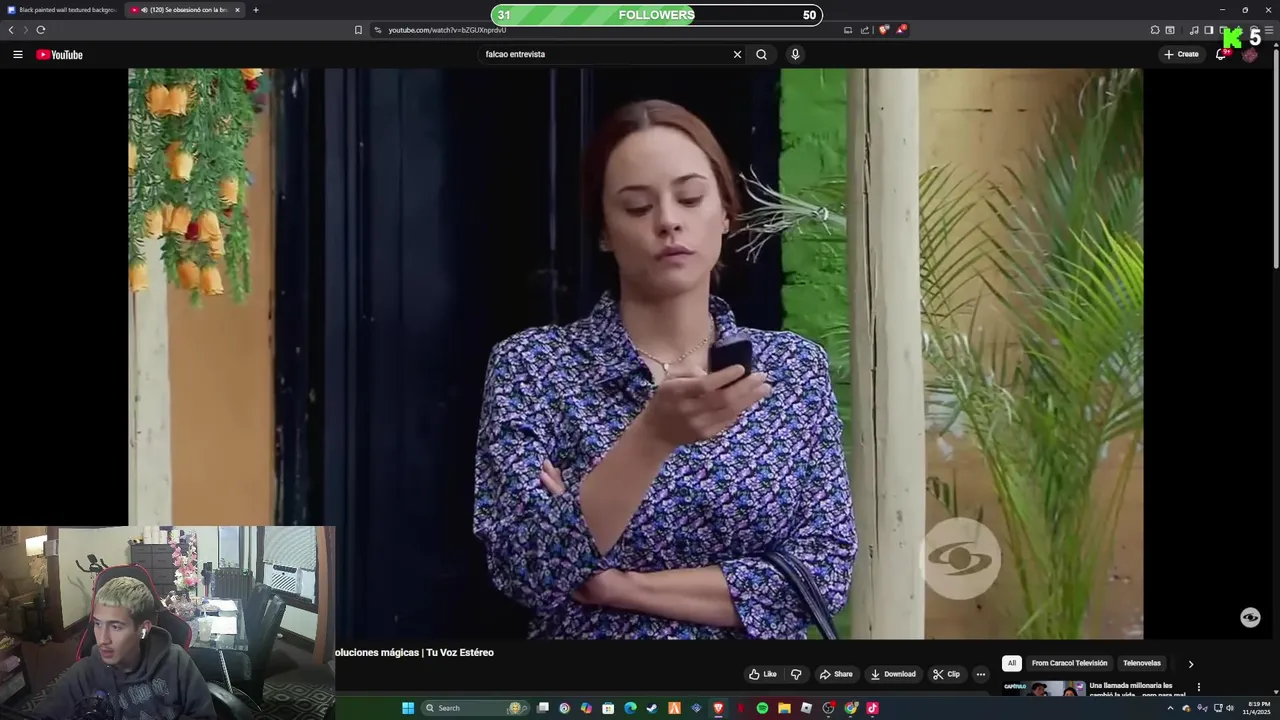Click the magnifier search button
The height and width of the screenshot is (720, 1280).
(761, 54)
